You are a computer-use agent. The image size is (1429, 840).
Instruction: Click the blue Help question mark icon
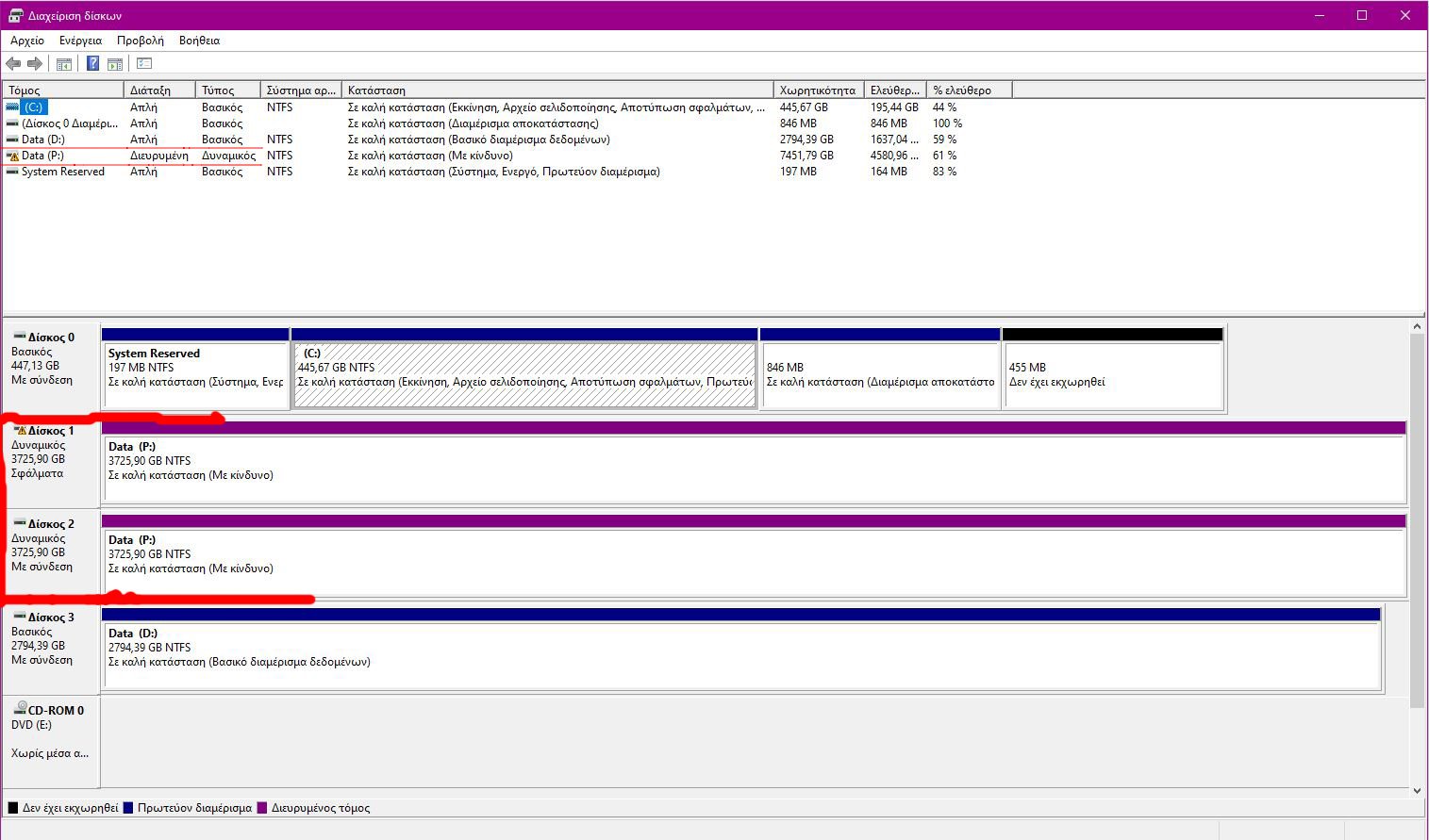pyautogui.click(x=92, y=64)
